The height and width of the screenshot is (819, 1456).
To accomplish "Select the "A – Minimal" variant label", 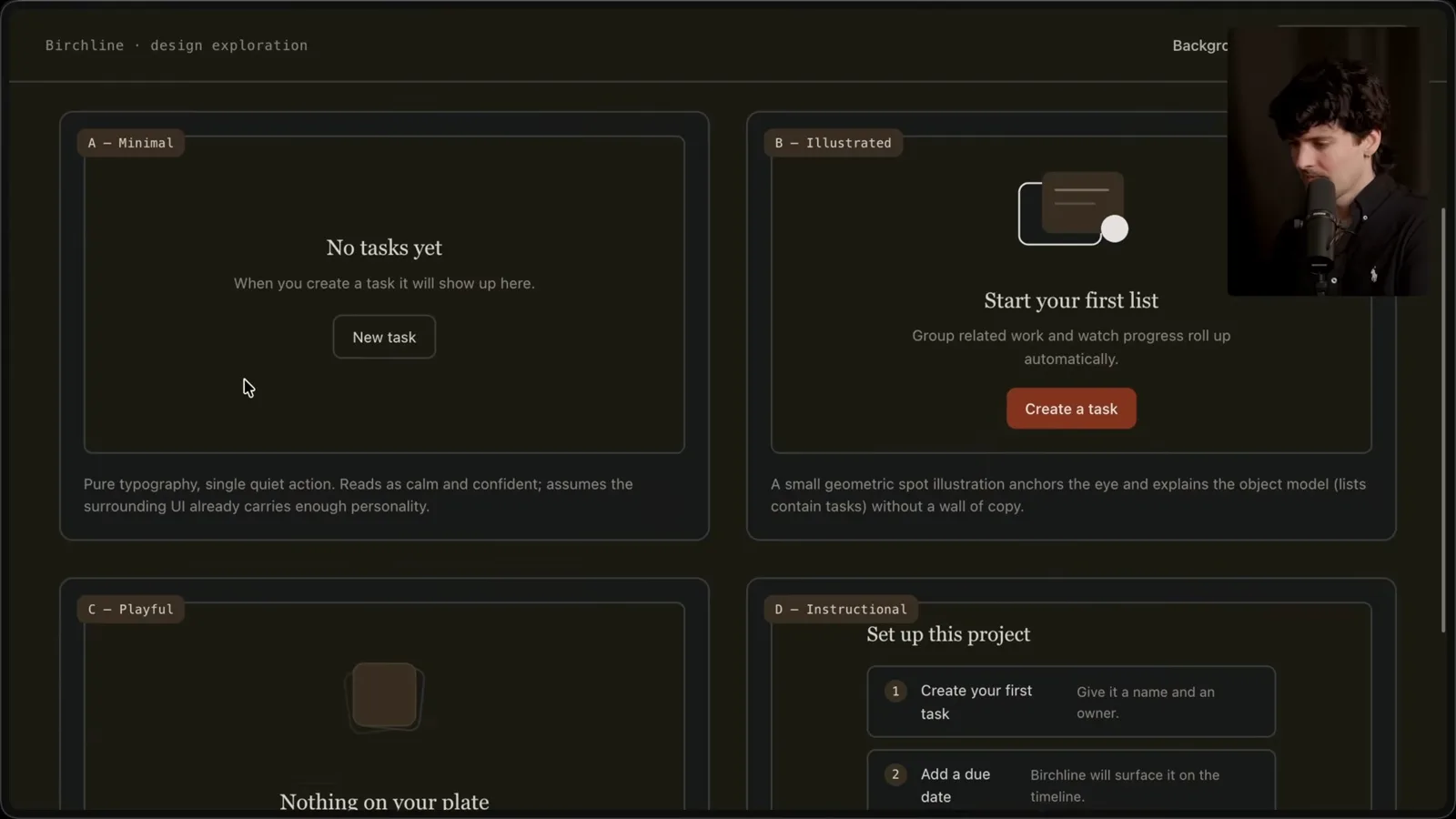I will click(131, 143).
